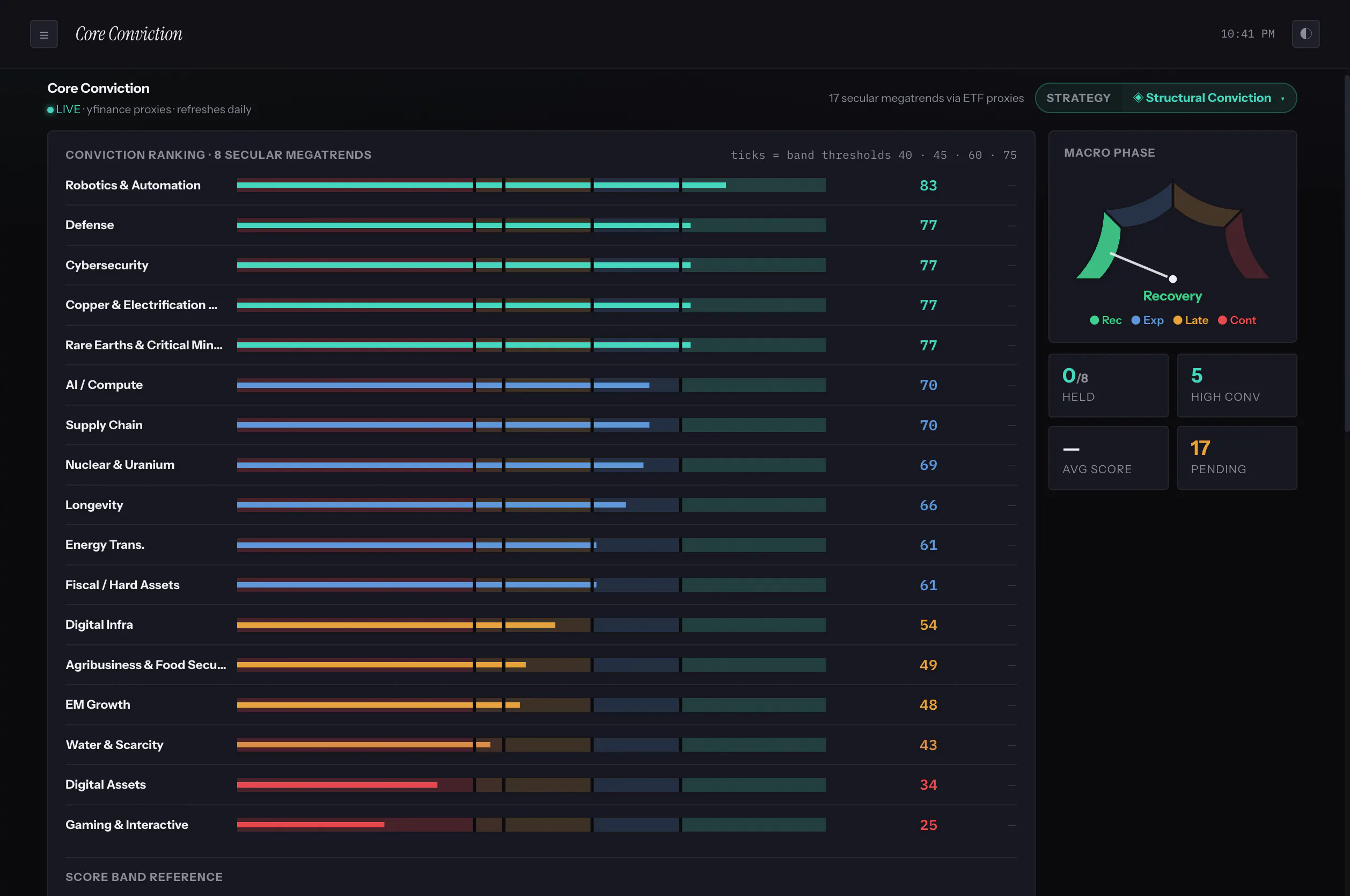Click the green Rec legend dot
Viewport: 1350px width, 896px height.
[1094, 320]
